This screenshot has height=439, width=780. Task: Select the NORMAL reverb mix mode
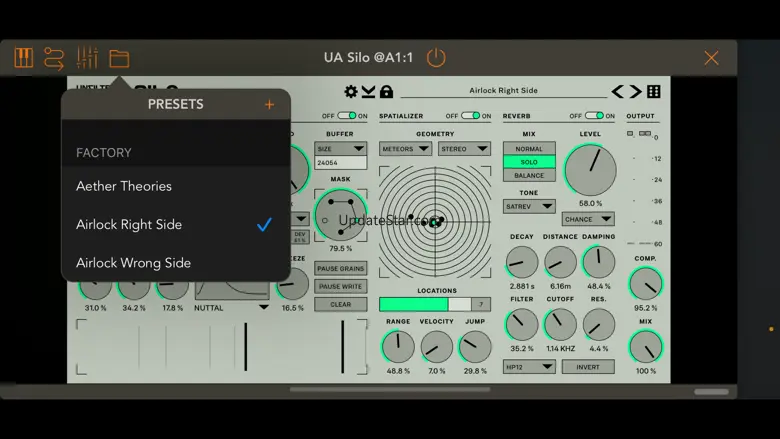pos(529,149)
